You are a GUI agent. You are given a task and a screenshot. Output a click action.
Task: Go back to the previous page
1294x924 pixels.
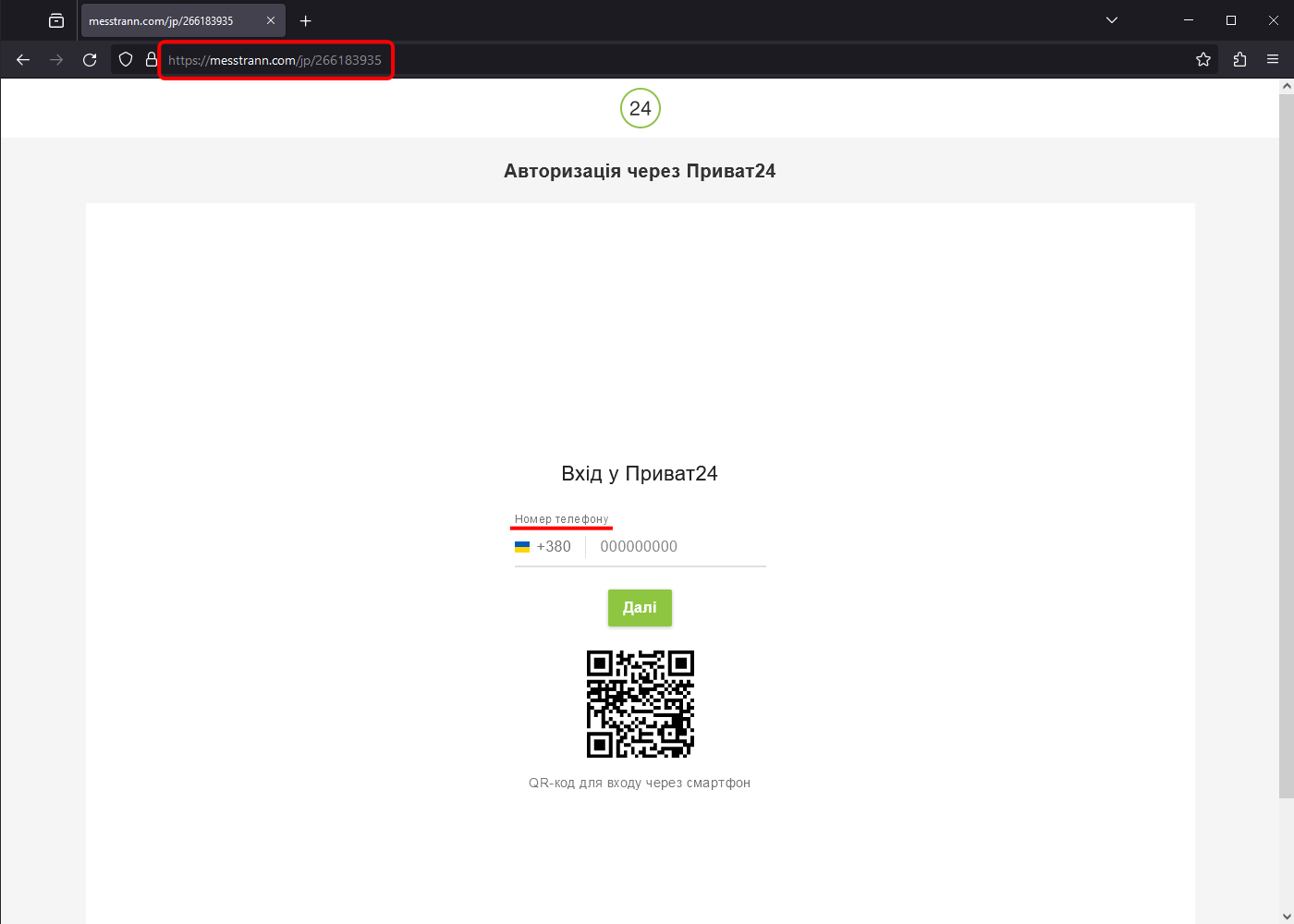(x=23, y=60)
